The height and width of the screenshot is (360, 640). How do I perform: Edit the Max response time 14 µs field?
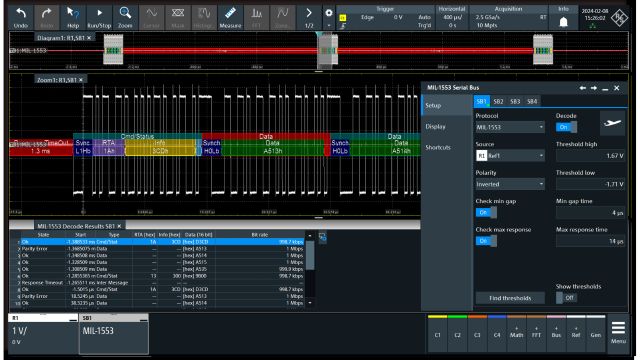point(590,241)
